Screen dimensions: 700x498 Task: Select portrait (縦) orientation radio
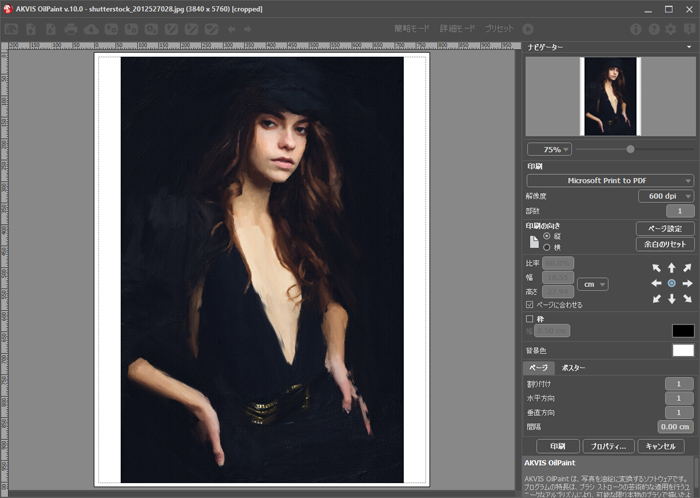(546, 236)
